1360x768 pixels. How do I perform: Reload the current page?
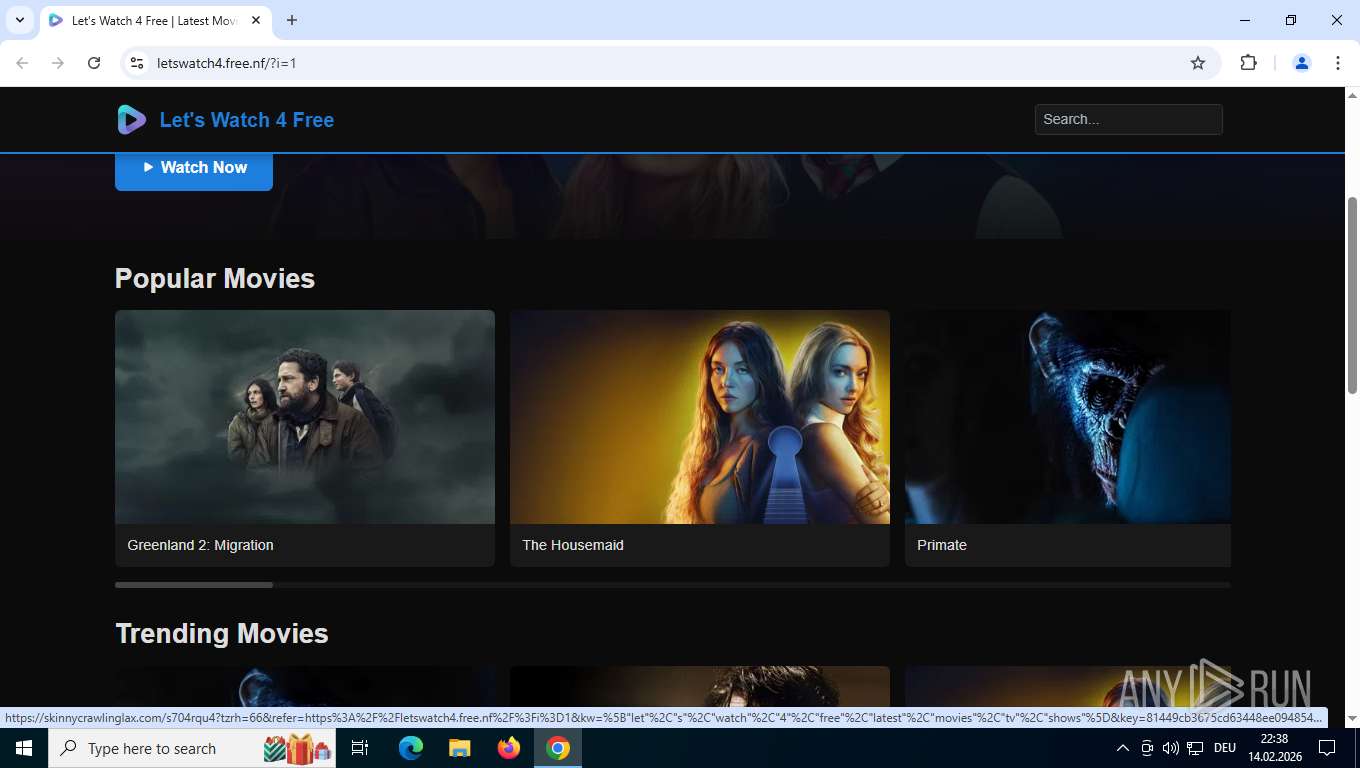click(x=94, y=63)
